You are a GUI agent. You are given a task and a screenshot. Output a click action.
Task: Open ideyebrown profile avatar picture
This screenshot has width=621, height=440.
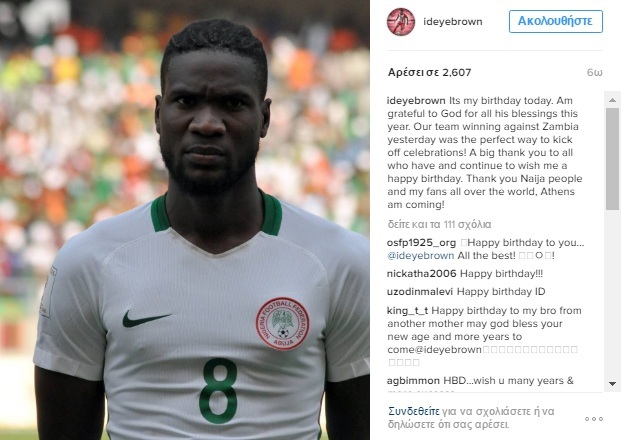(x=401, y=22)
